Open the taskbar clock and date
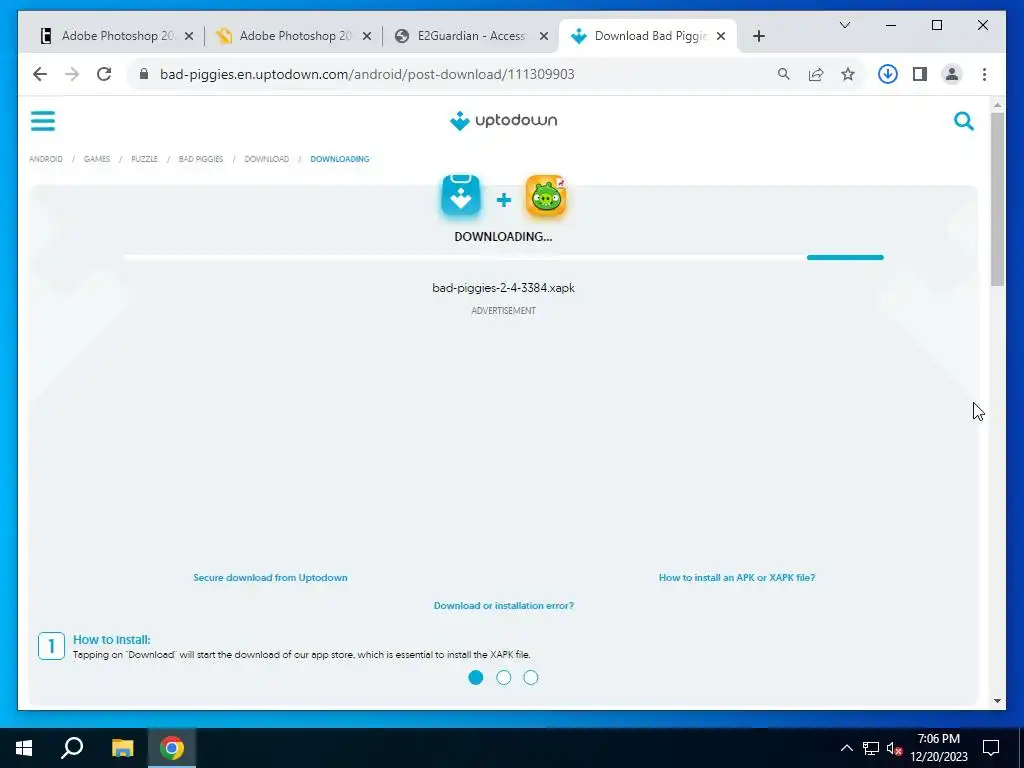Screen dimensions: 1024x768 [x=939, y=748]
